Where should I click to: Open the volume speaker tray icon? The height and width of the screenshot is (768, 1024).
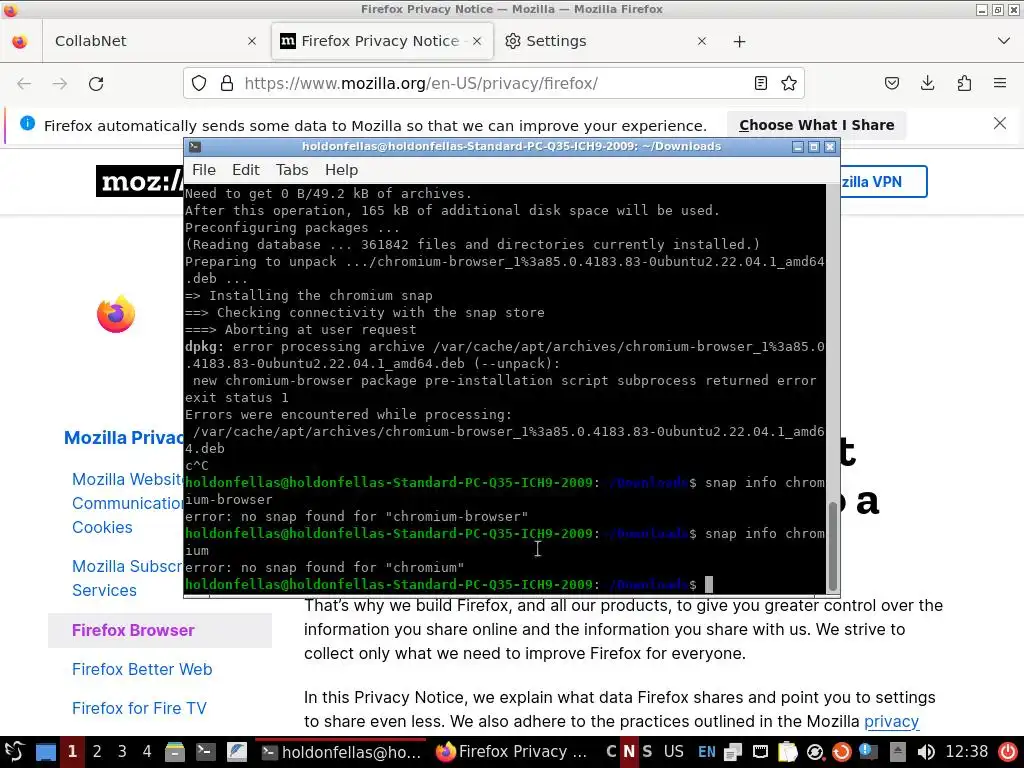[x=925, y=752]
